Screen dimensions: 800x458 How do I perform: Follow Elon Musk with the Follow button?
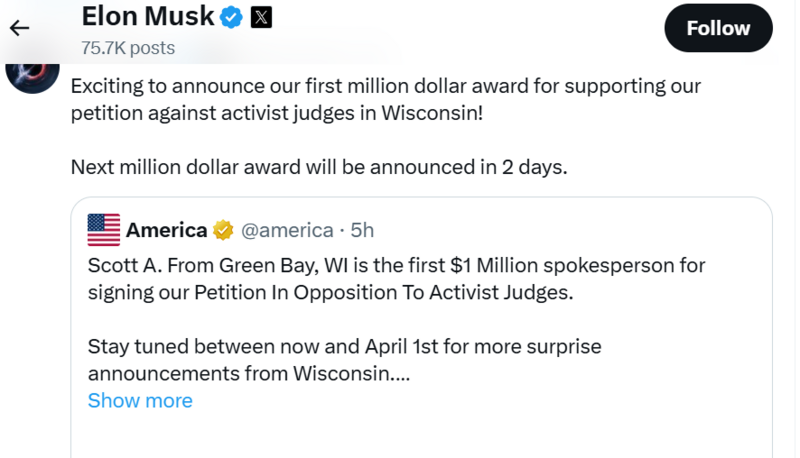pos(718,28)
